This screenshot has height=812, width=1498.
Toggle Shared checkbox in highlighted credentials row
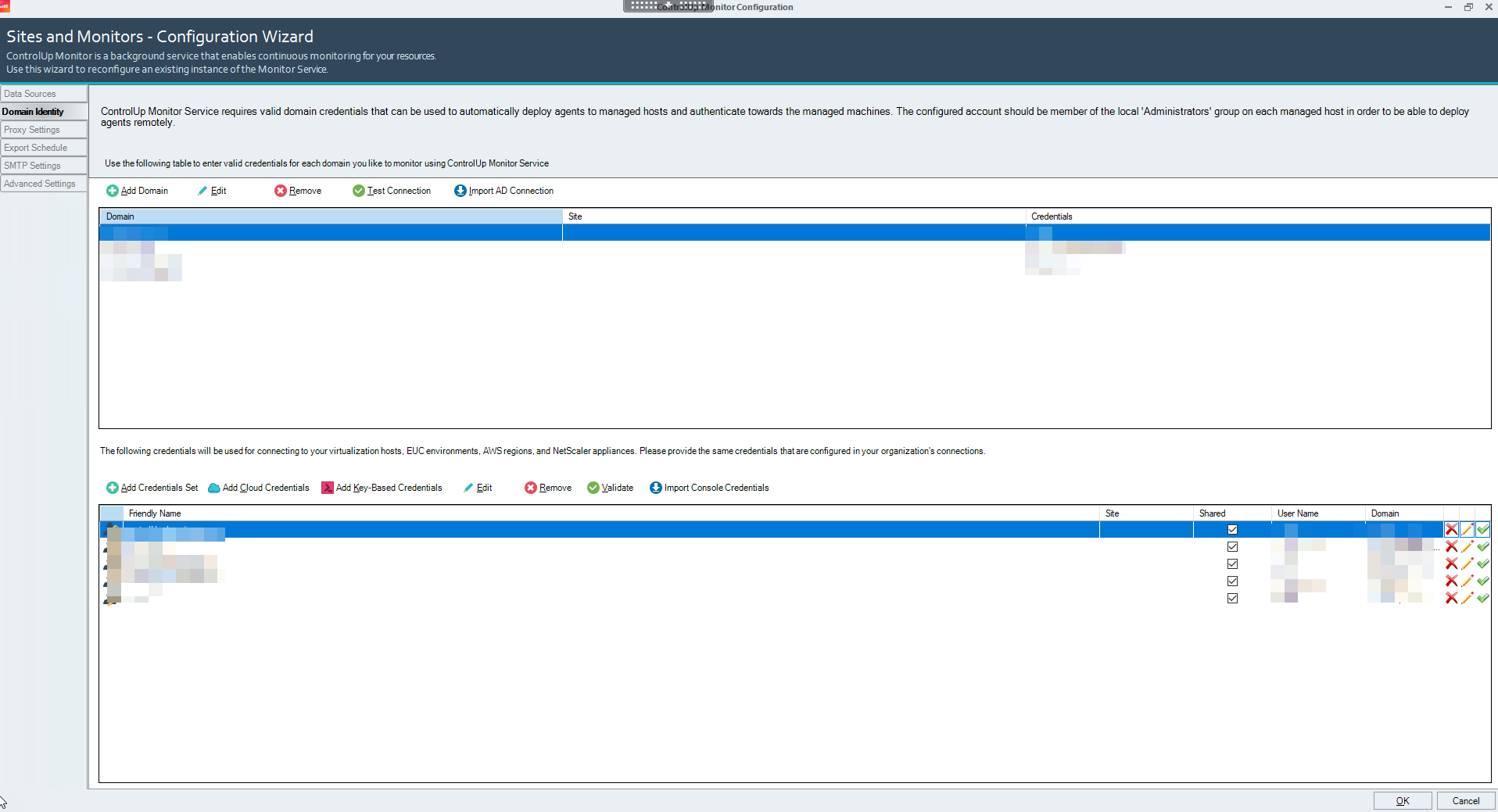(x=1232, y=530)
